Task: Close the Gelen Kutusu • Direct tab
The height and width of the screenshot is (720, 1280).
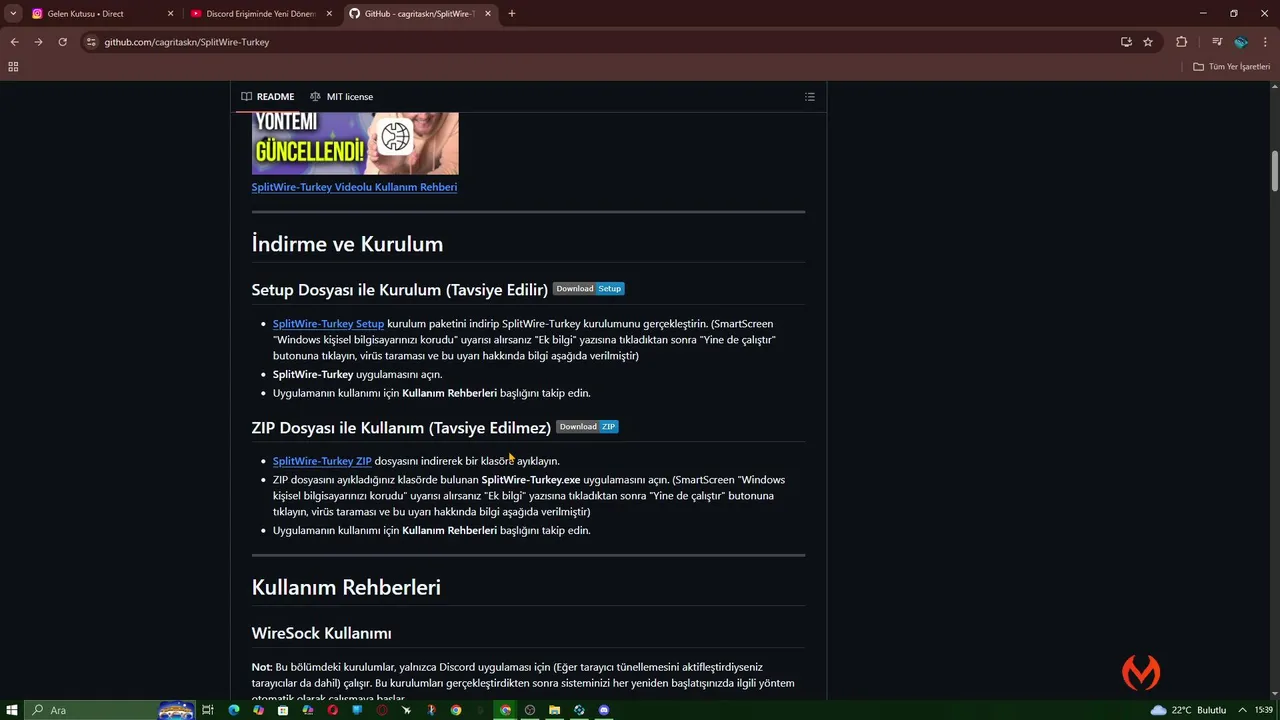Action: (170, 14)
